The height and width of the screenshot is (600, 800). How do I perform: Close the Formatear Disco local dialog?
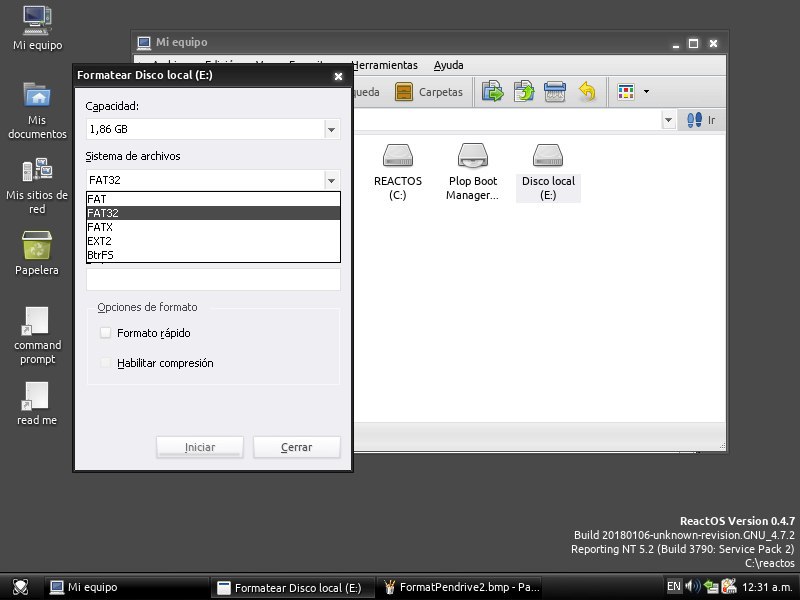338,77
